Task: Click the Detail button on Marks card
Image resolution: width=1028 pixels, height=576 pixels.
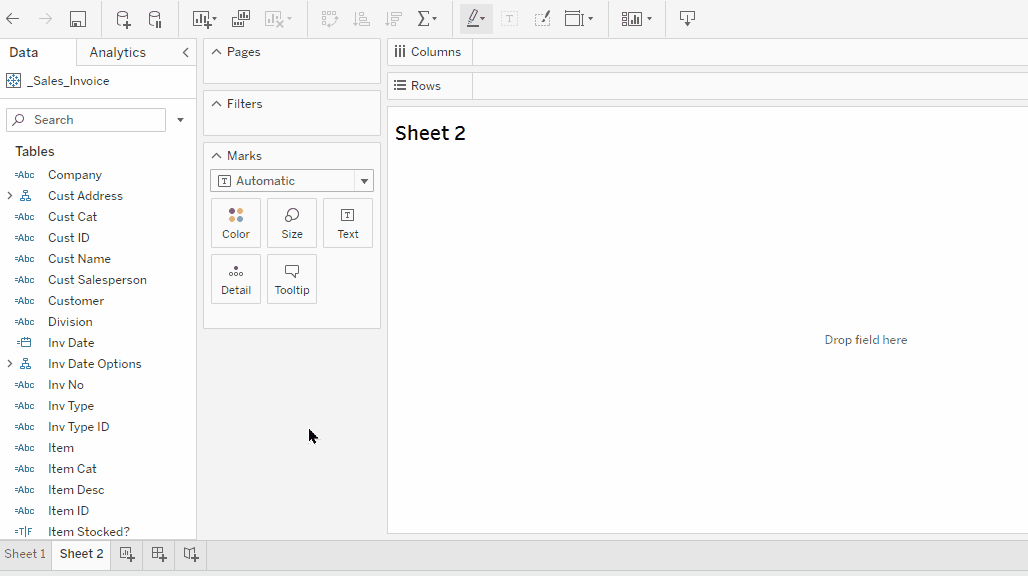Action: click(x=236, y=279)
